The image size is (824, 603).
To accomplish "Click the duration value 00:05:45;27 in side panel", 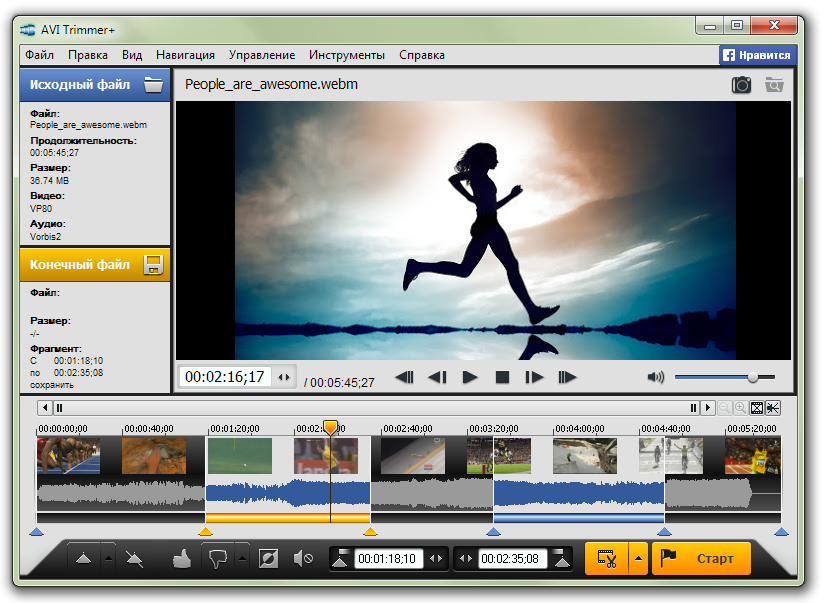I will (54, 153).
